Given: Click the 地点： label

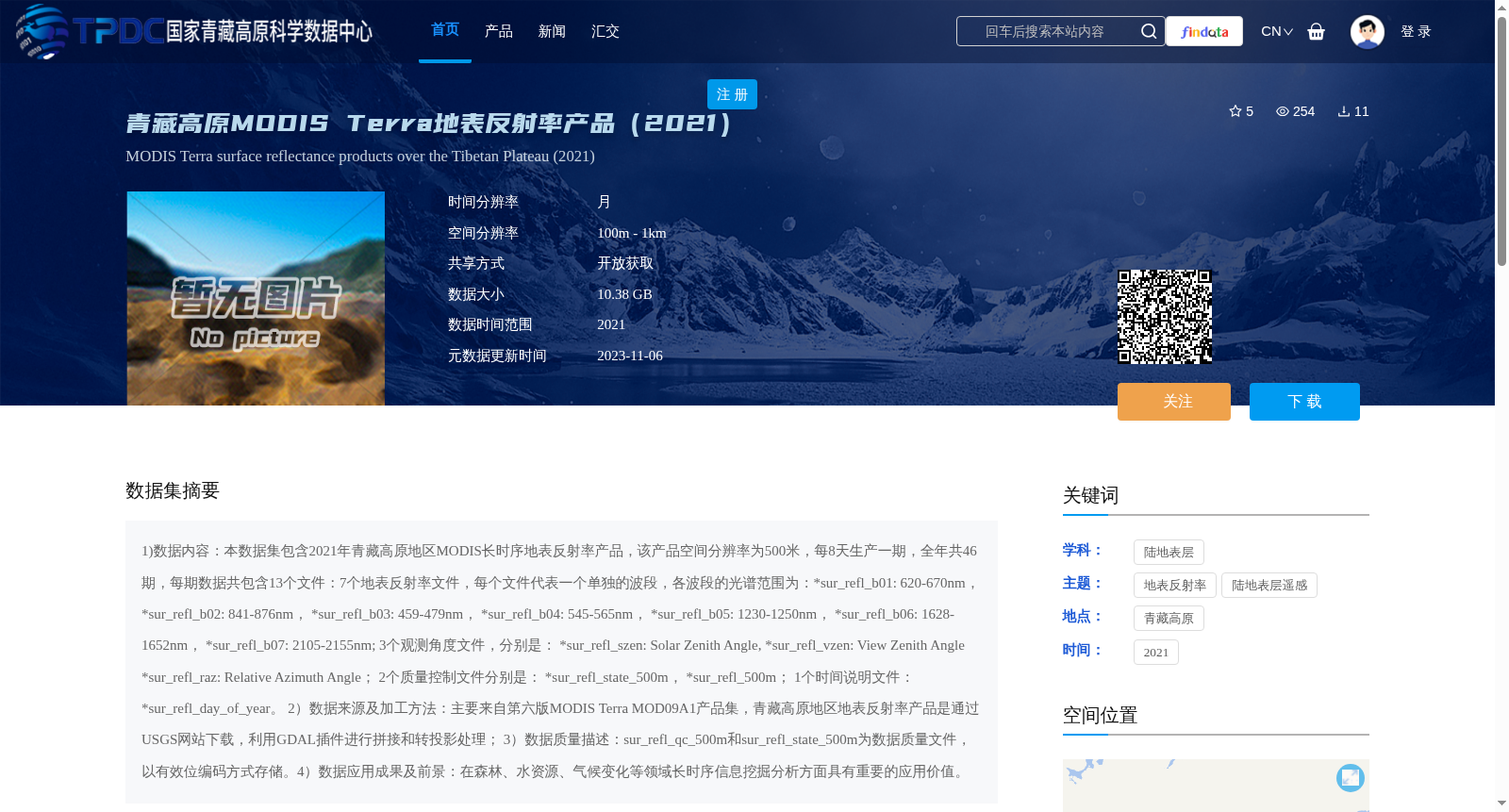Looking at the screenshot, I should 1083,616.
